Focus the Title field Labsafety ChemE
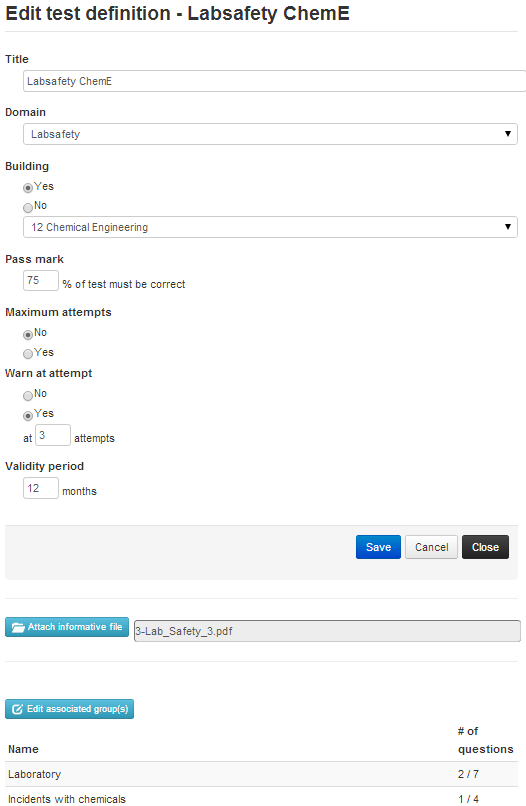This screenshot has height=806, width=526. (274, 81)
